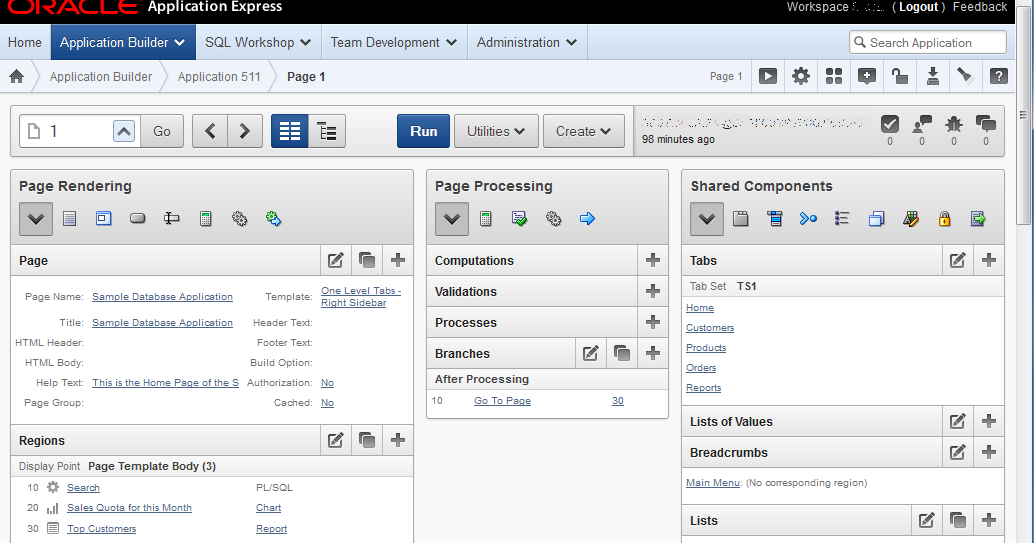Open the Go To Page branch link
1034x543 pixels.
coord(502,400)
